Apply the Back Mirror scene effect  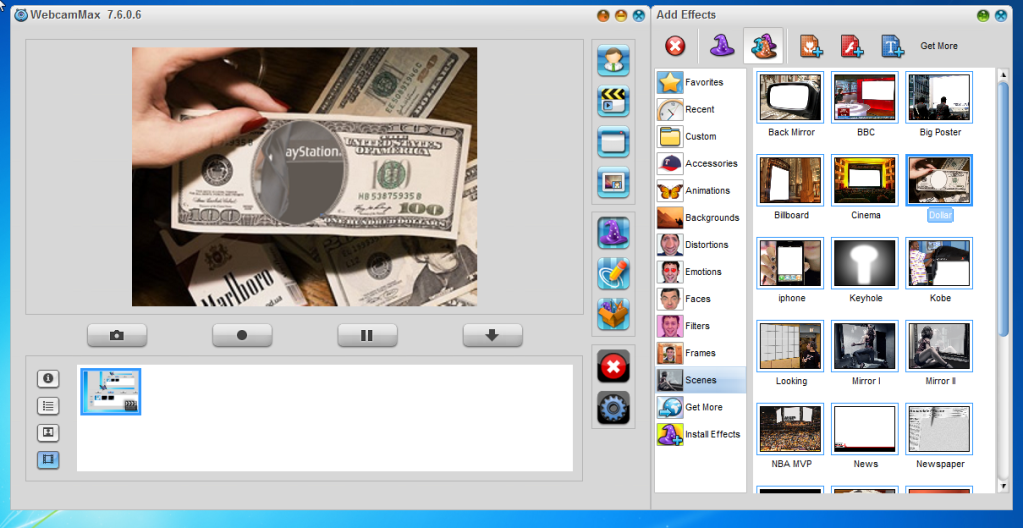[791, 97]
